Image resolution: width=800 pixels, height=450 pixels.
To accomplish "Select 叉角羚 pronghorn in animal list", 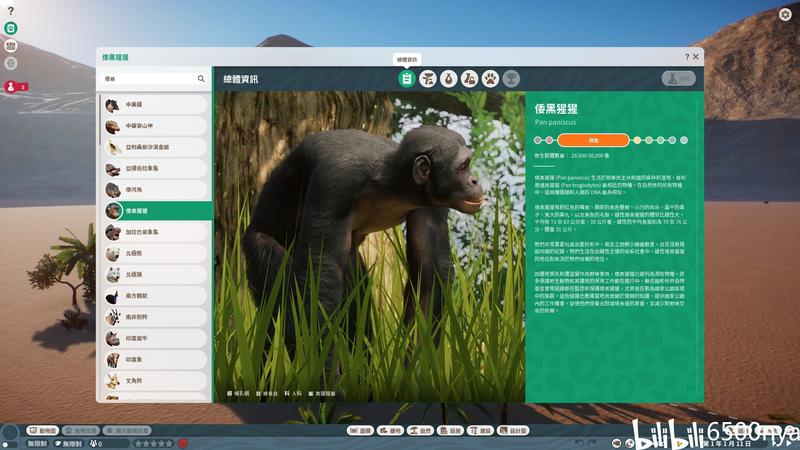I will point(156,381).
